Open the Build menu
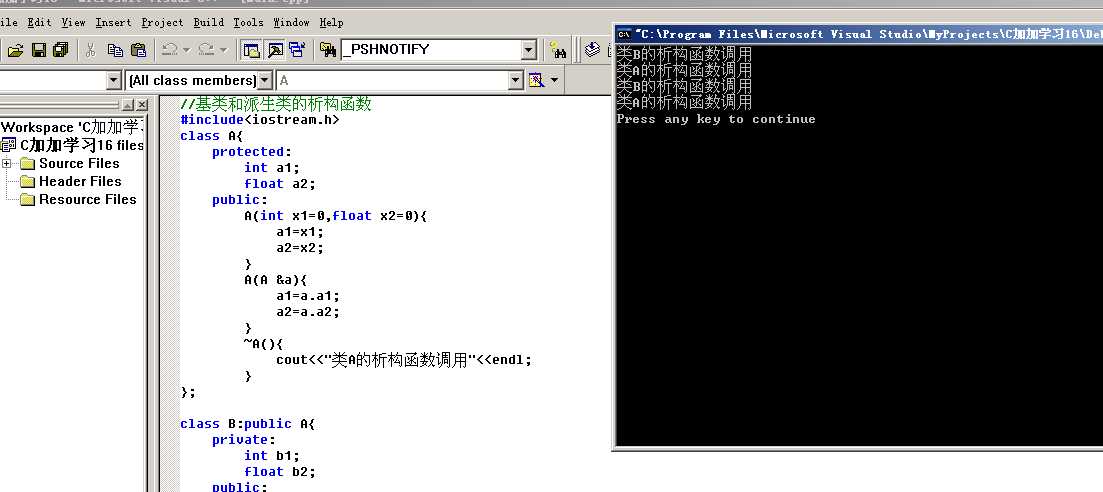1103x492 pixels. (209, 23)
